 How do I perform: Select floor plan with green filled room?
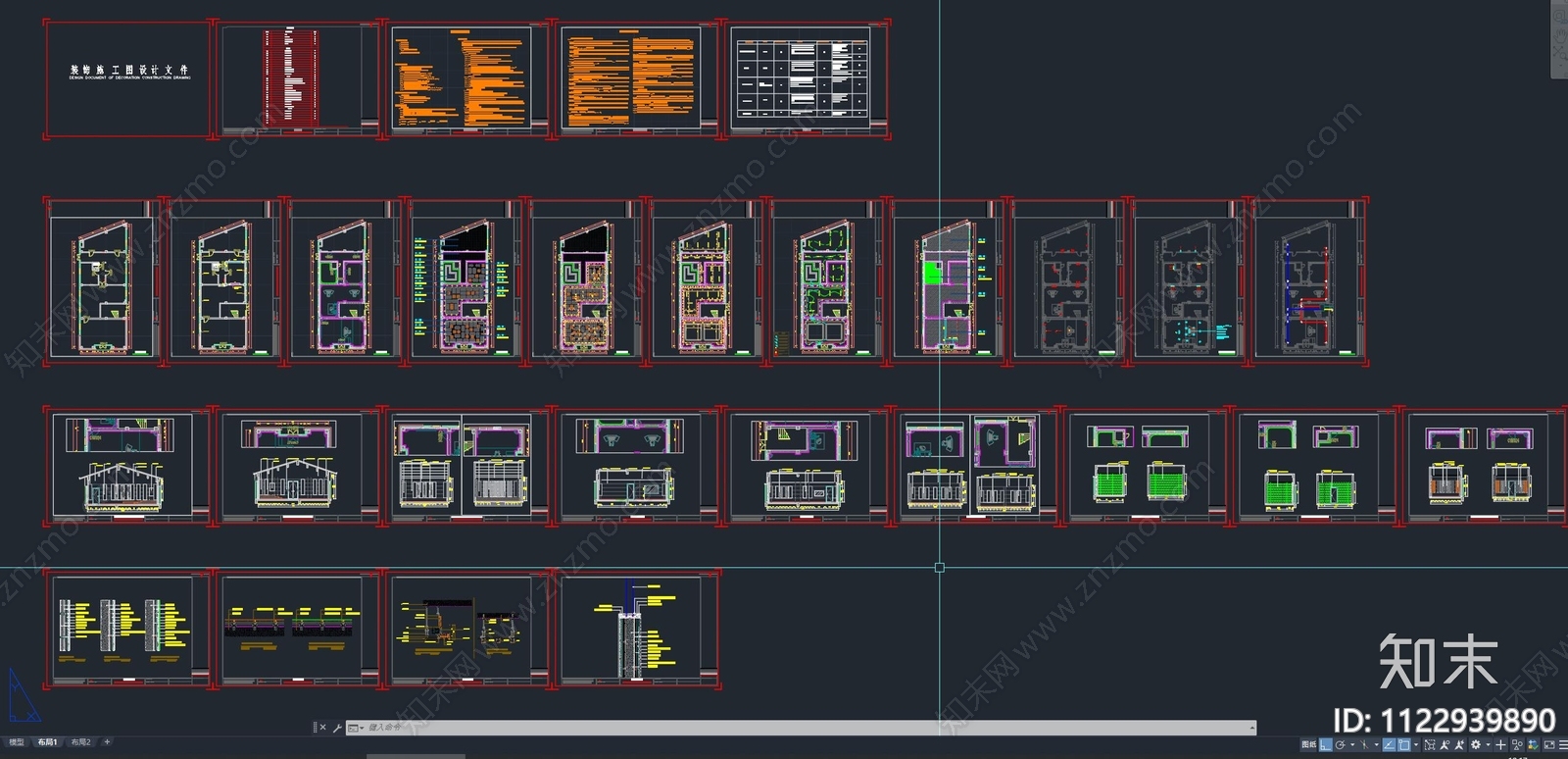click(947, 282)
